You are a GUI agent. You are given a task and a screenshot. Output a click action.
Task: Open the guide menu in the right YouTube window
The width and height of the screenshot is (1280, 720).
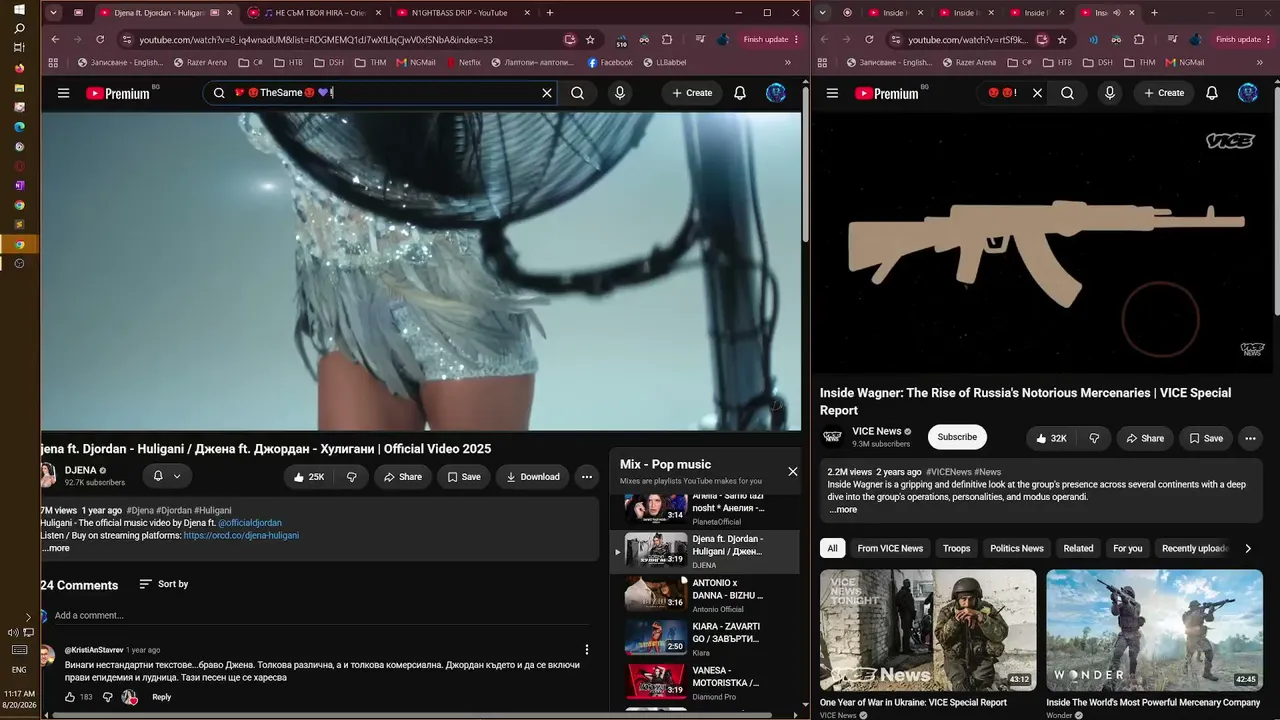pyautogui.click(x=832, y=93)
